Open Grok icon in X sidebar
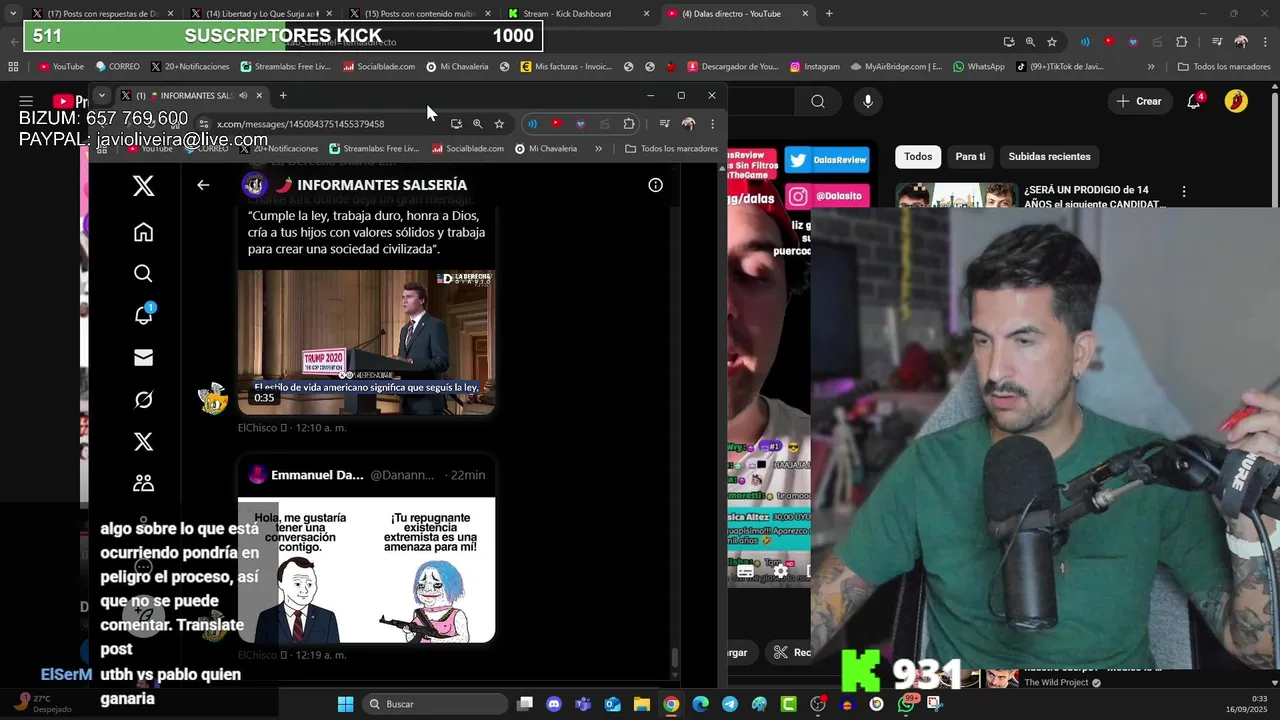The height and width of the screenshot is (720, 1280). click(143, 400)
